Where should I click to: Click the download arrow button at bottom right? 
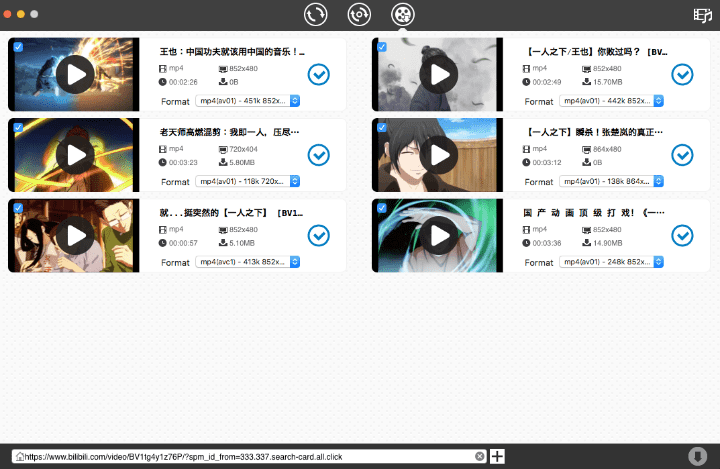(x=696, y=456)
